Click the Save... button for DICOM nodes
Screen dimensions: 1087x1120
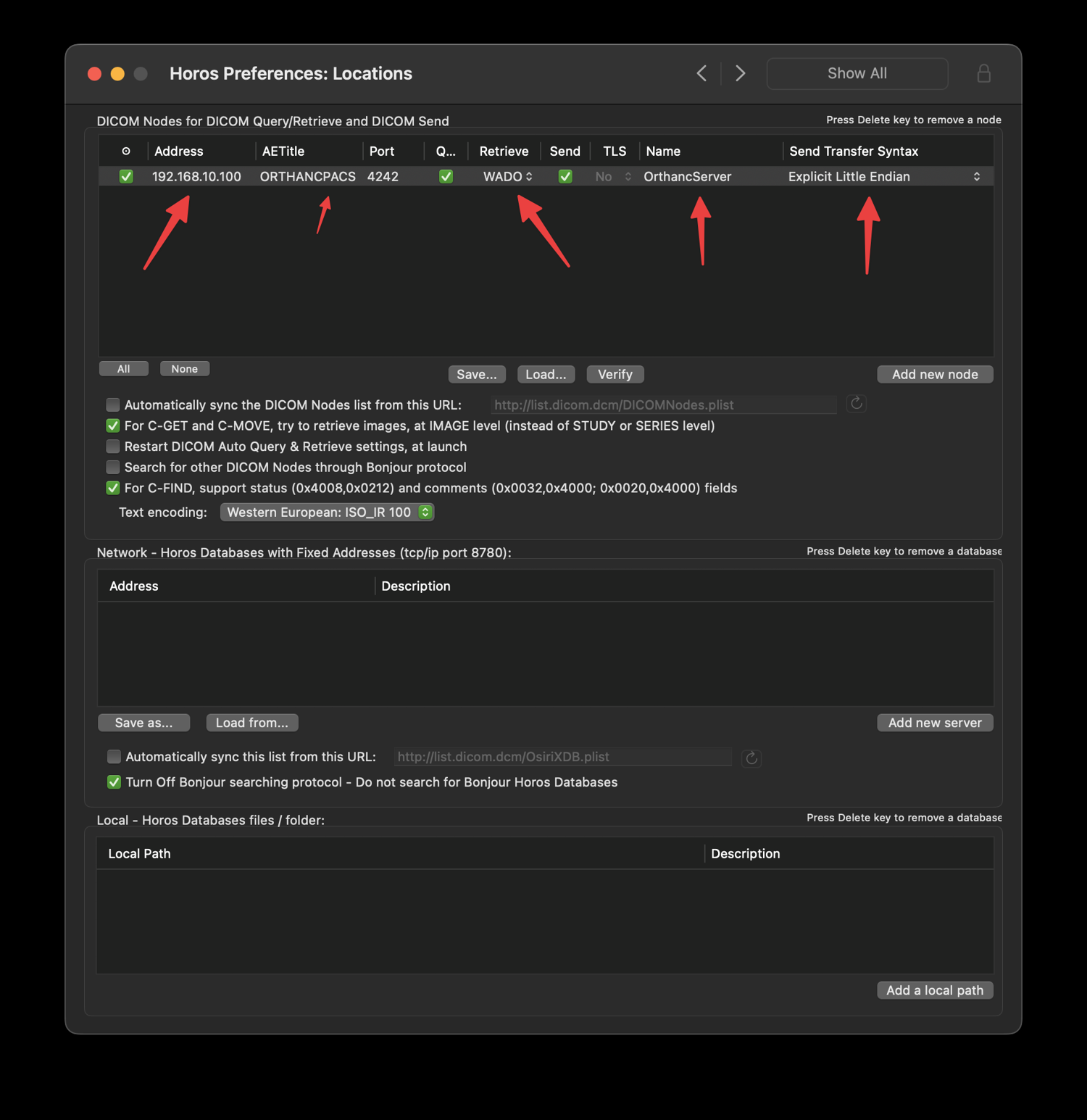click(477, 374)
